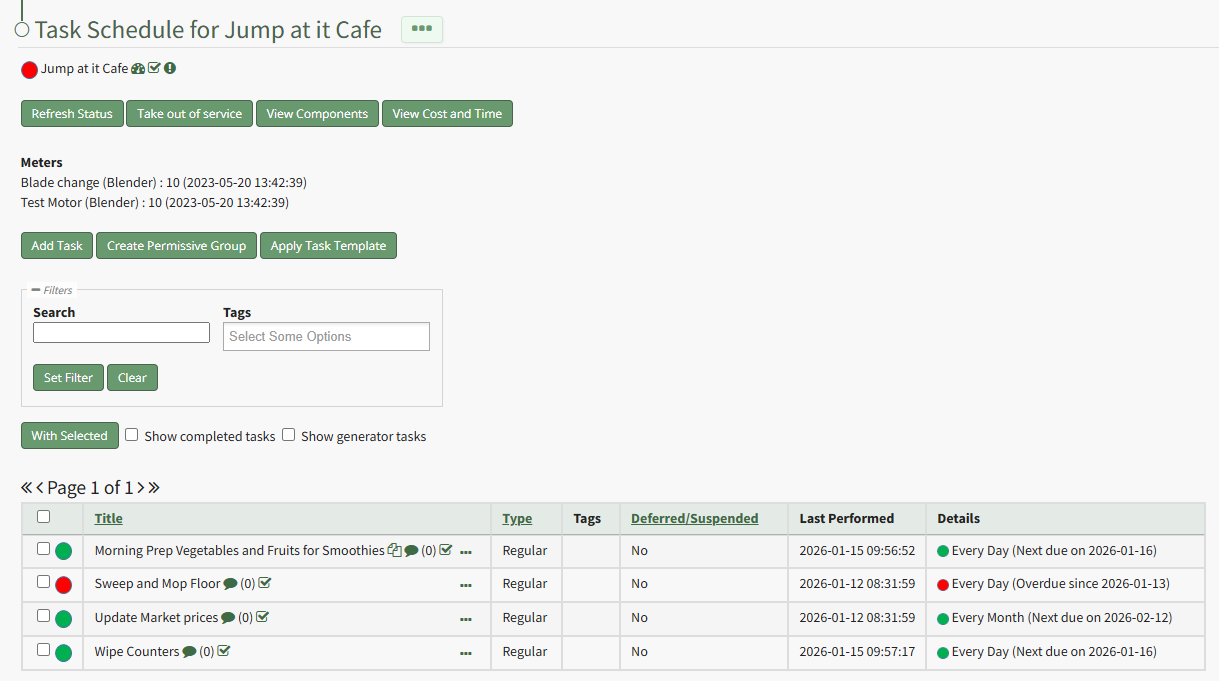Open comments for Sweep and Mop Floor
Viewport: 1219px width, 681px height.
coord(230,584)
